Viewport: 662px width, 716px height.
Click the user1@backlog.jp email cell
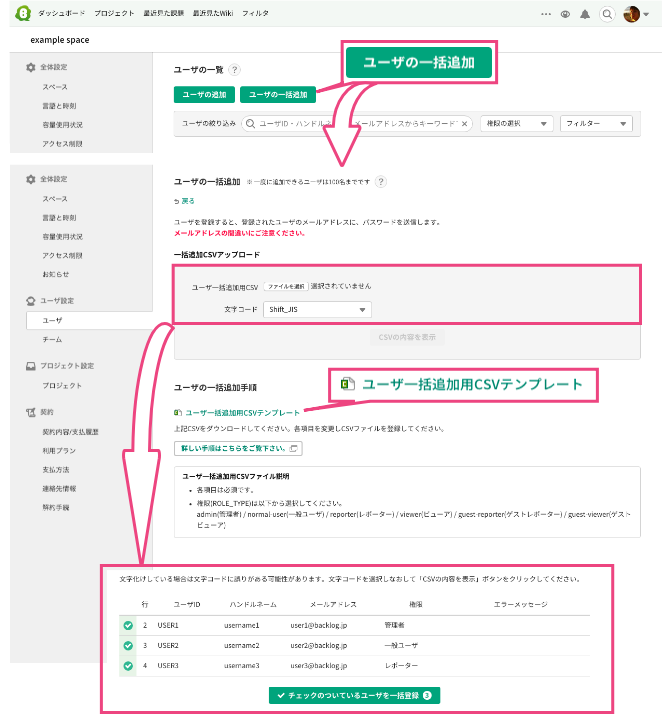319,626
